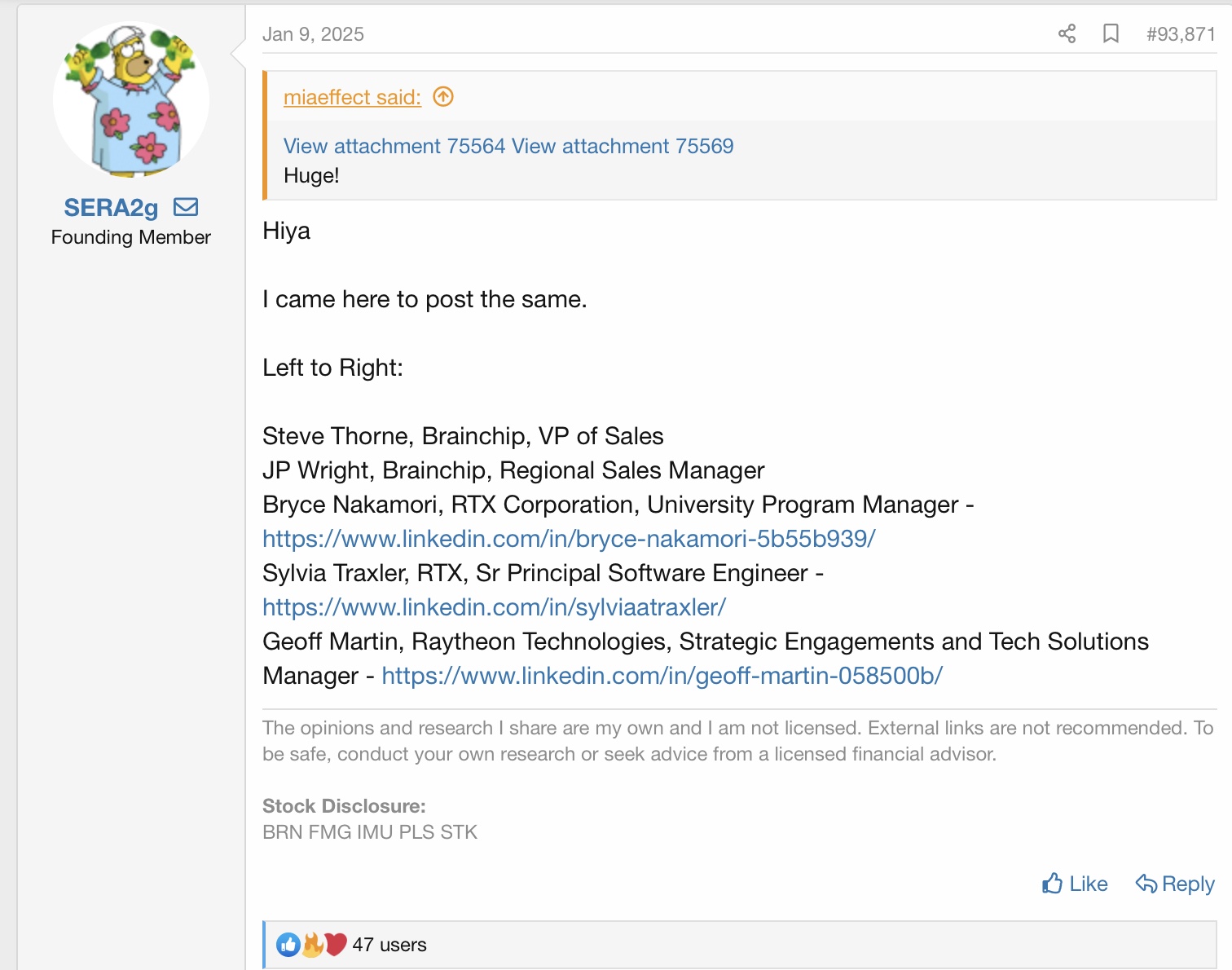Follow Geoff Martin's LinkedIn link
This screenshot has width=1232, height=970.
pyautogui.click(x=662, y=676)
